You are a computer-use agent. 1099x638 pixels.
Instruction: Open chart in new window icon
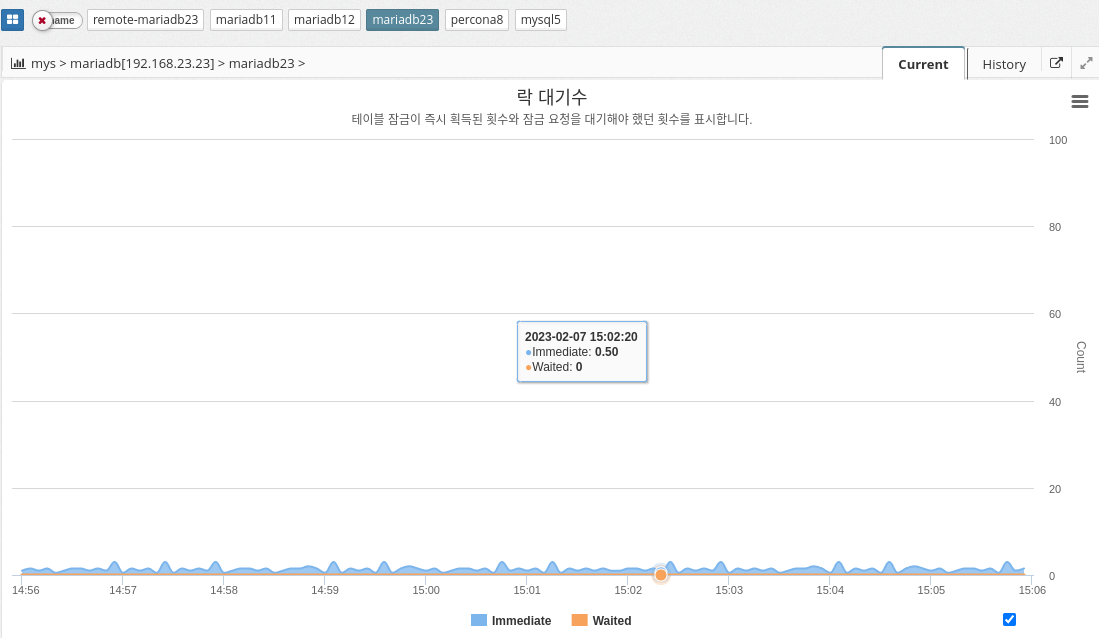click(x=1056, y=63)
